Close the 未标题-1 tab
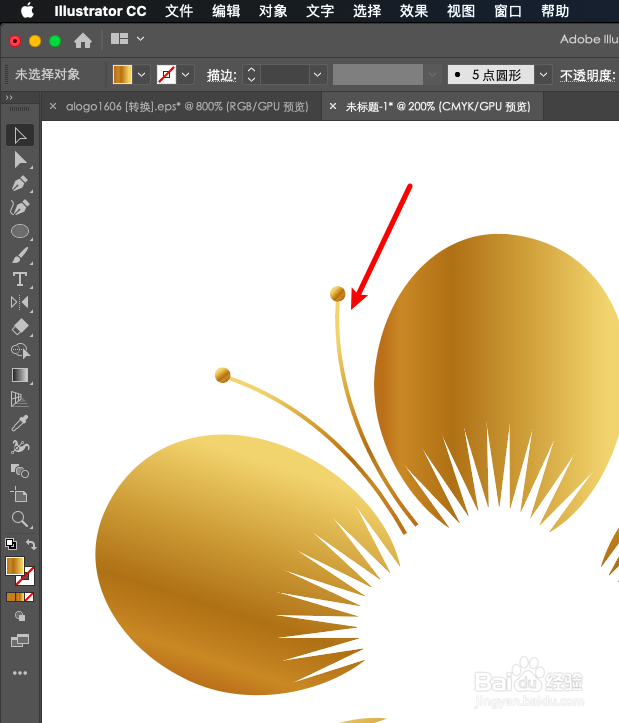This screenshot has height=723, width=619. coord(333,107)
